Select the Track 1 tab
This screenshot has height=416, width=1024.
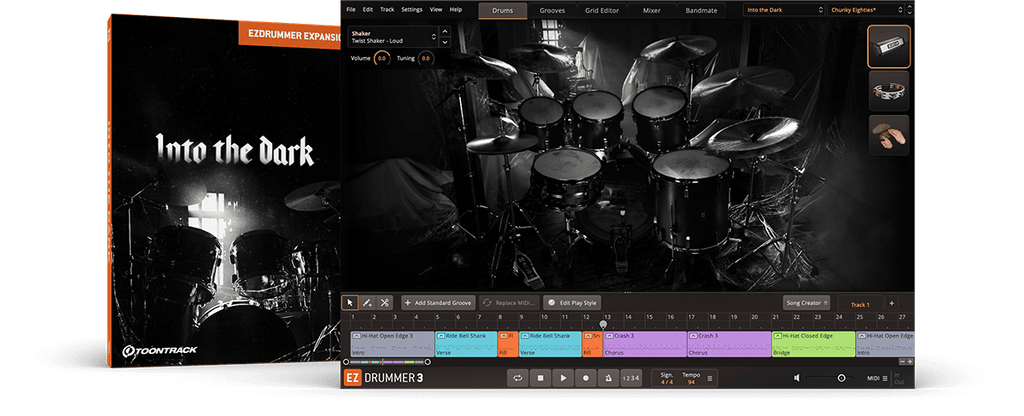click(860, 304)
